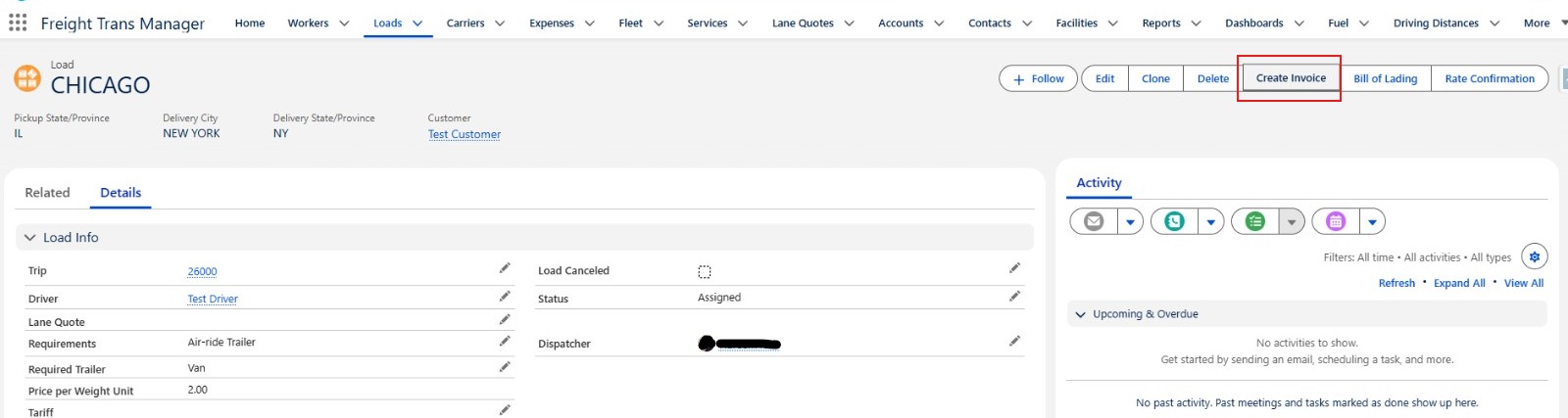
Task: Edit the Trip field with pencil icon
Action: click(505, 268)
